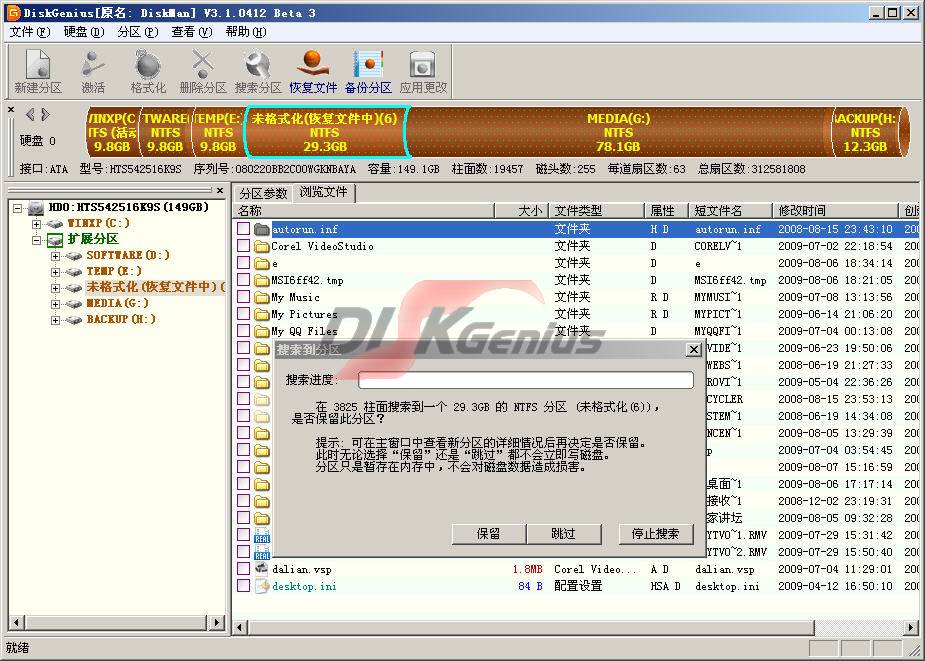This screenshot has width=925, height=661.
Task: Open the 帮助(H) menu
Action: tap(245, 32)
